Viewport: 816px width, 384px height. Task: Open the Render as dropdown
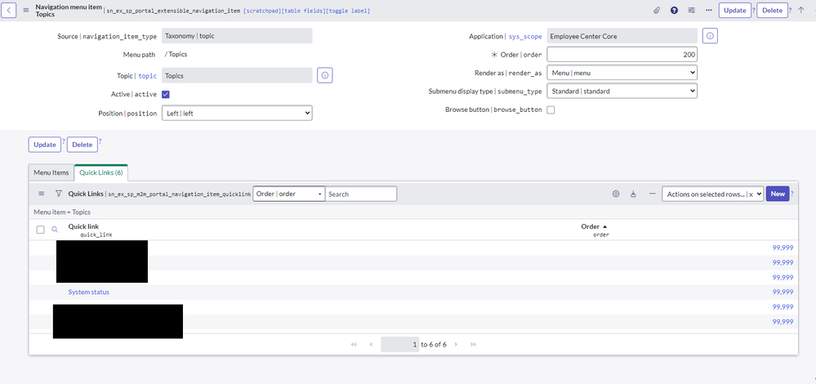[x=622, y=73]
